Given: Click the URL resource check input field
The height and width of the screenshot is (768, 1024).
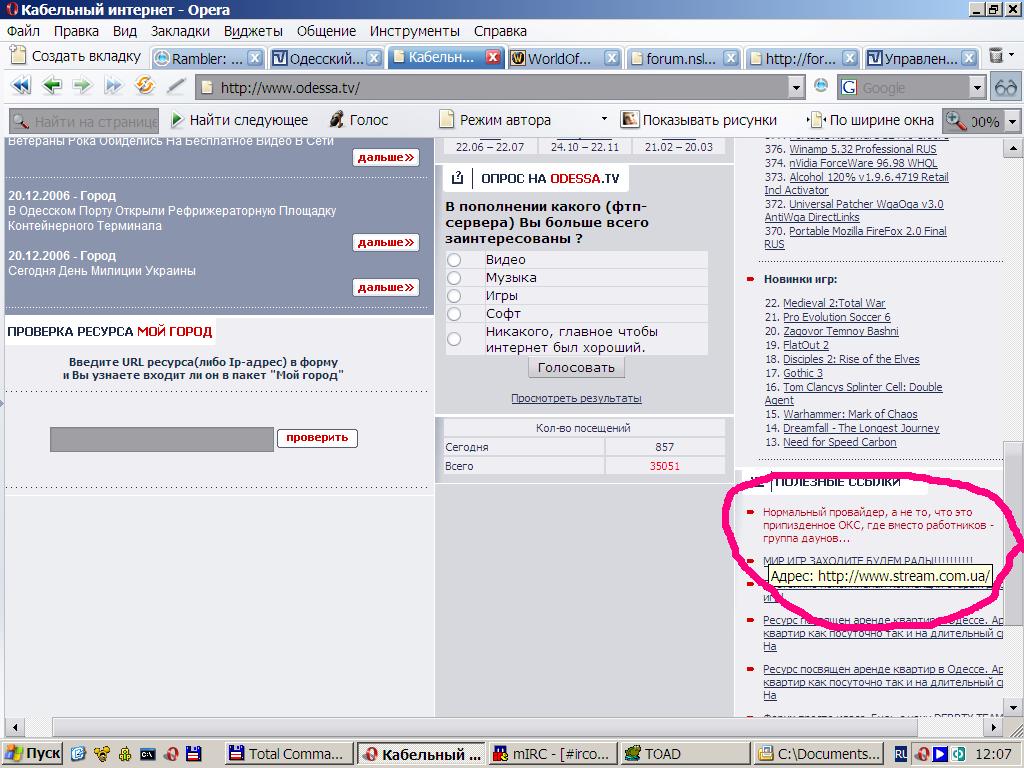Looking at the screenshot, I should coord(162,439).
